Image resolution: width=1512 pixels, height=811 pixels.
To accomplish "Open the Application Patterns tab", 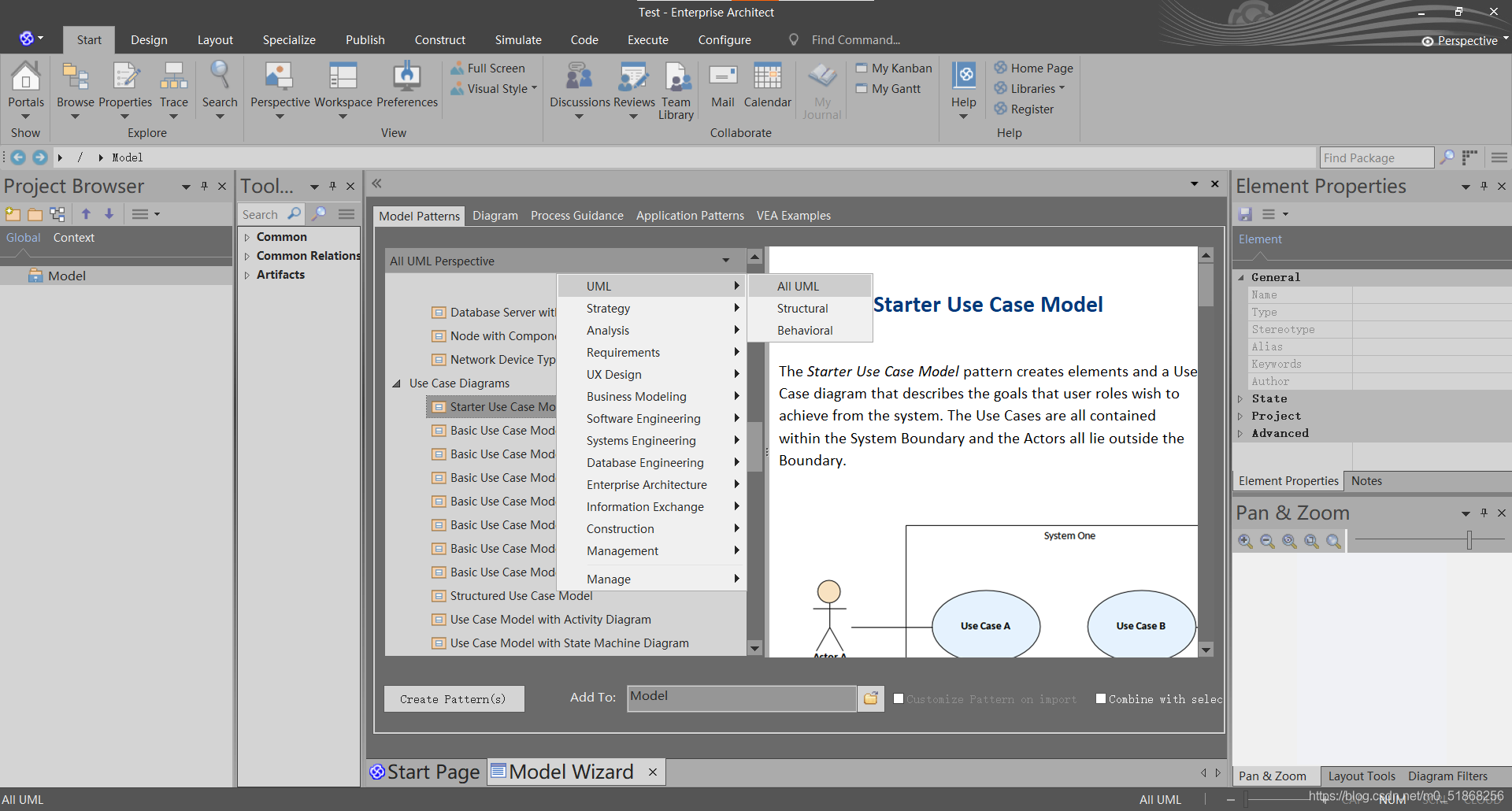I will (x=690, y=216).
